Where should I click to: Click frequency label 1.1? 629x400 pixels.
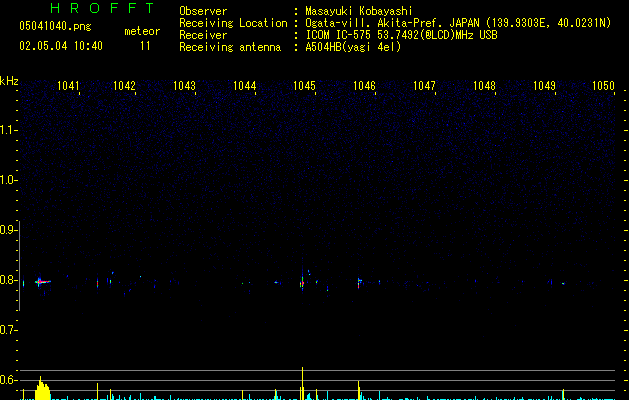pos(8,130)
